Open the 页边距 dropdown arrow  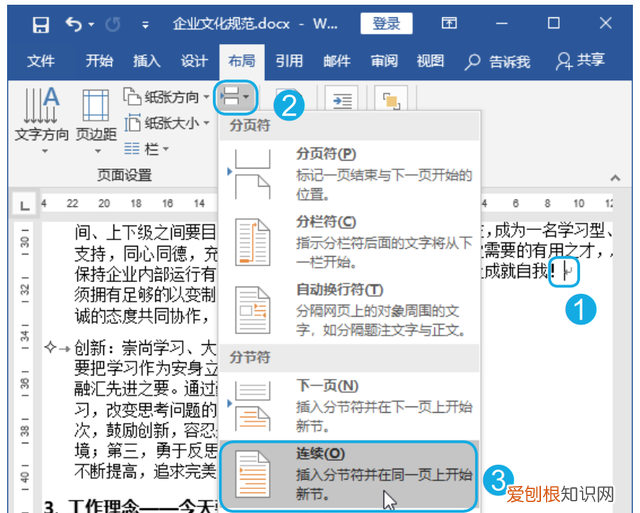coord(98,151)
